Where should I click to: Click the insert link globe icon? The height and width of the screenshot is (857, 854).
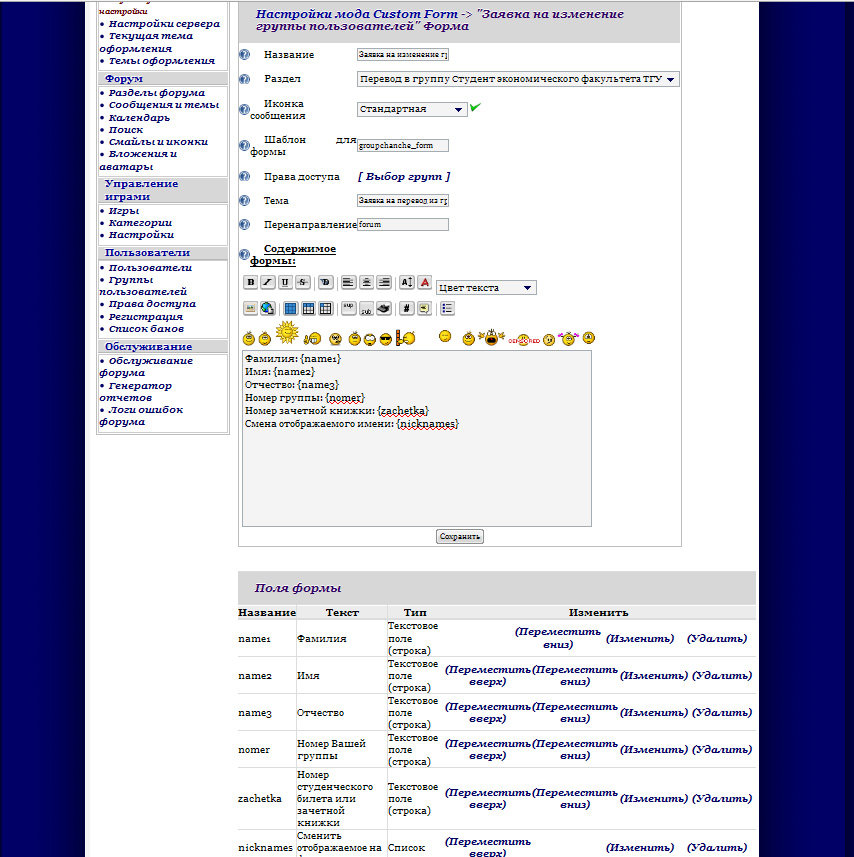coord(267,308)
